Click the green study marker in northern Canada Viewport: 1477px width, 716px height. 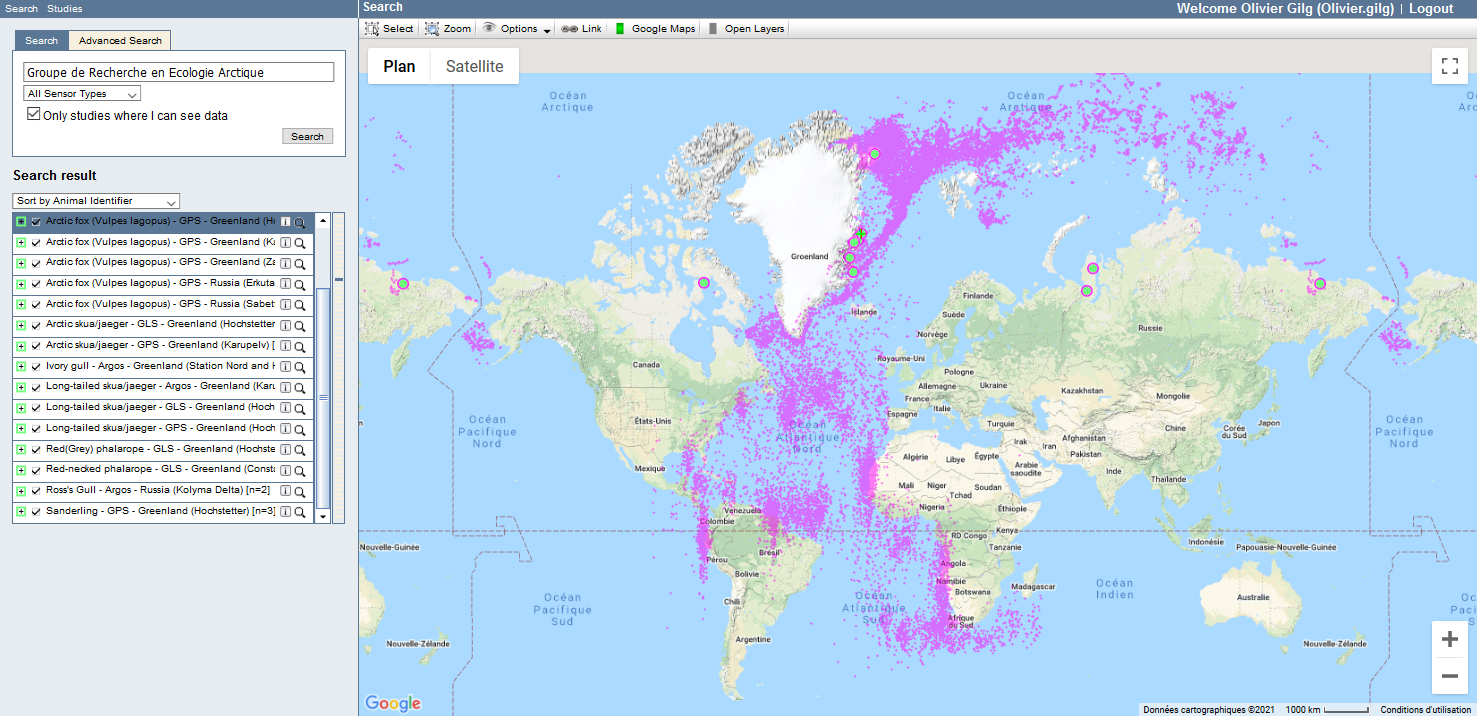click(x=704, y=284)
